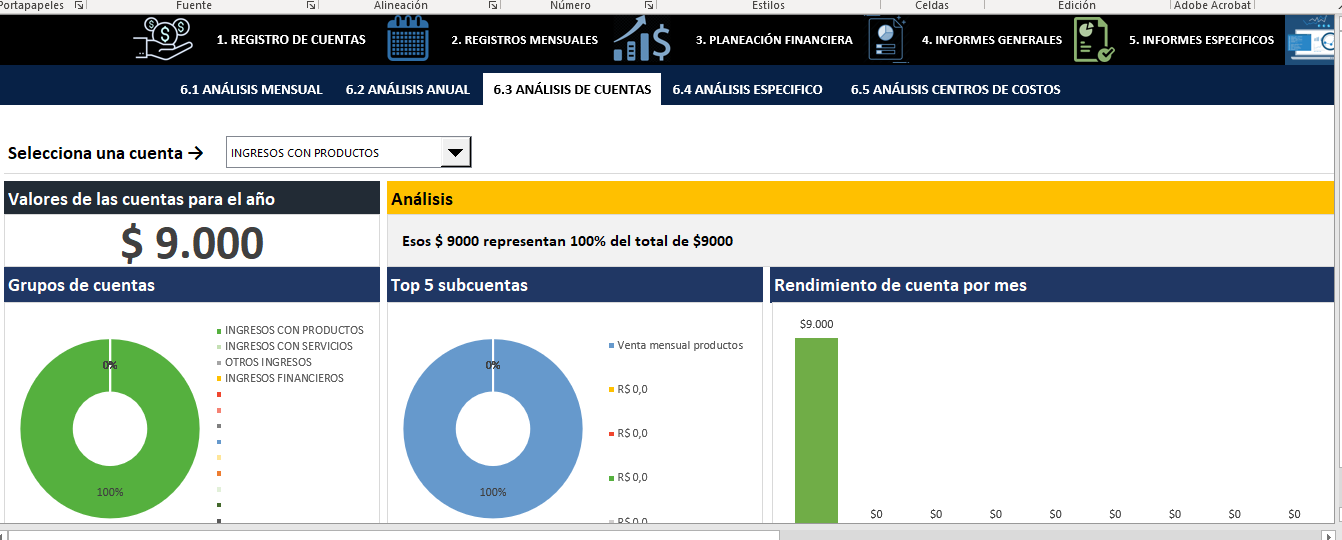Click the 'Selecciona una cuenta' label
This screenshot has height=540, width=1342.
coord(105,153)
